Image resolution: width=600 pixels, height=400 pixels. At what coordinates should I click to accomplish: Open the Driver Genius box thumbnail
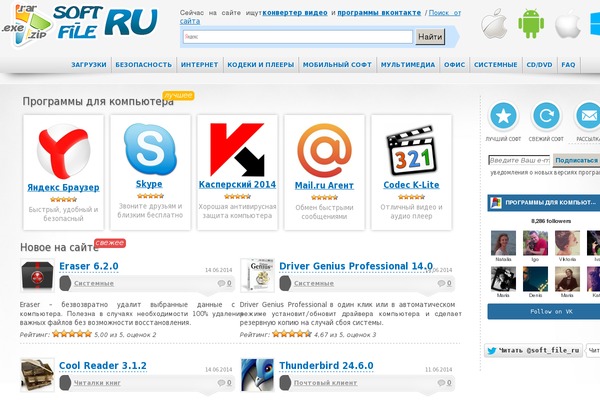tap(258, 275)
